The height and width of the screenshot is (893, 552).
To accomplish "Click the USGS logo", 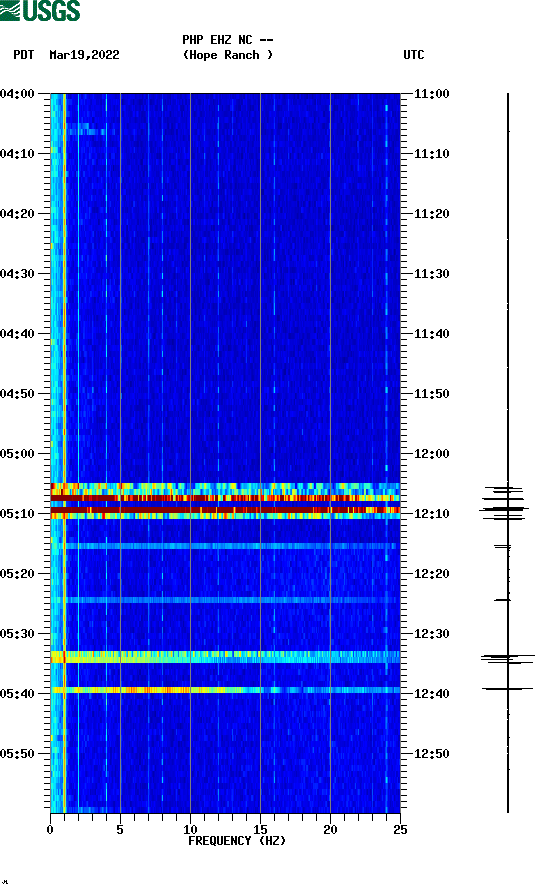I will (x=40, y=10).
